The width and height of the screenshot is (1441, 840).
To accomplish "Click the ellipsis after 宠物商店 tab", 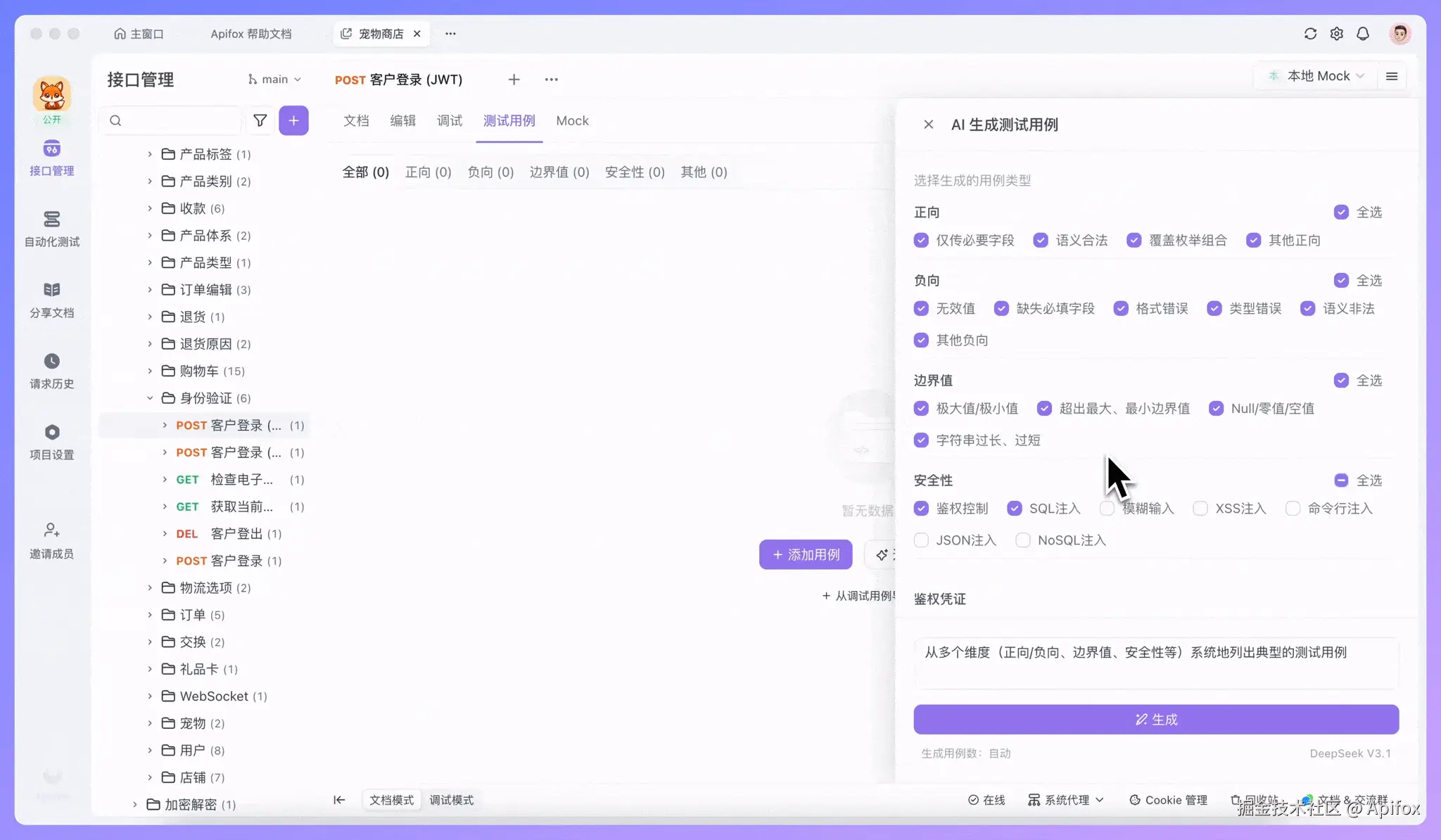I will [450, 34].
